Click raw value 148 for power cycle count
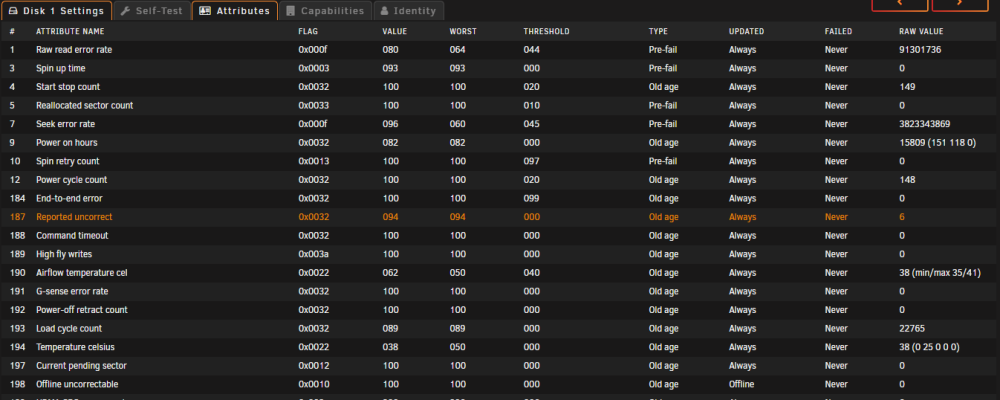 907,180
